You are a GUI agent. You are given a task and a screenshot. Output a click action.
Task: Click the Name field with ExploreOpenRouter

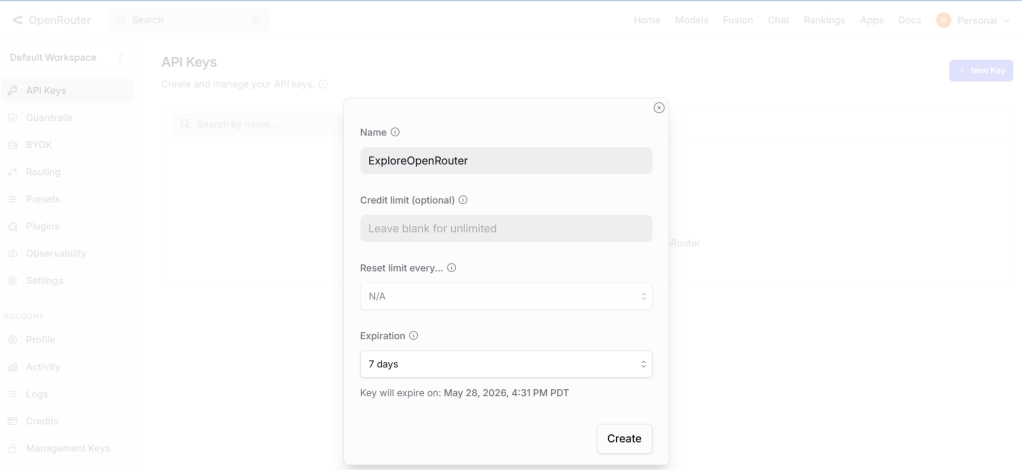pyautogui.click(x=506, y=160)
